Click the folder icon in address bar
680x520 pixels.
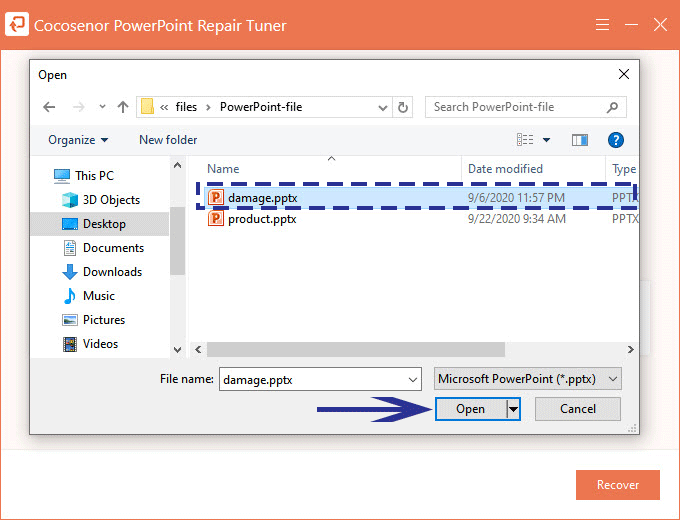tap(147, 107)
